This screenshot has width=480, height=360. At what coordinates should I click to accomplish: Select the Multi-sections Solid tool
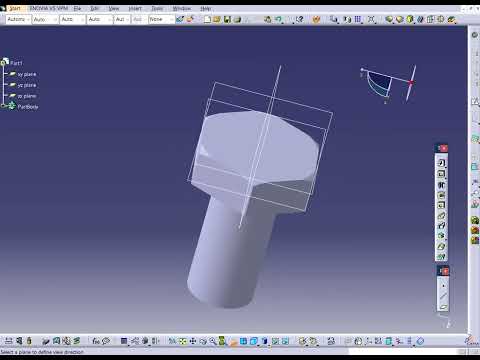(x=441, y=246)
